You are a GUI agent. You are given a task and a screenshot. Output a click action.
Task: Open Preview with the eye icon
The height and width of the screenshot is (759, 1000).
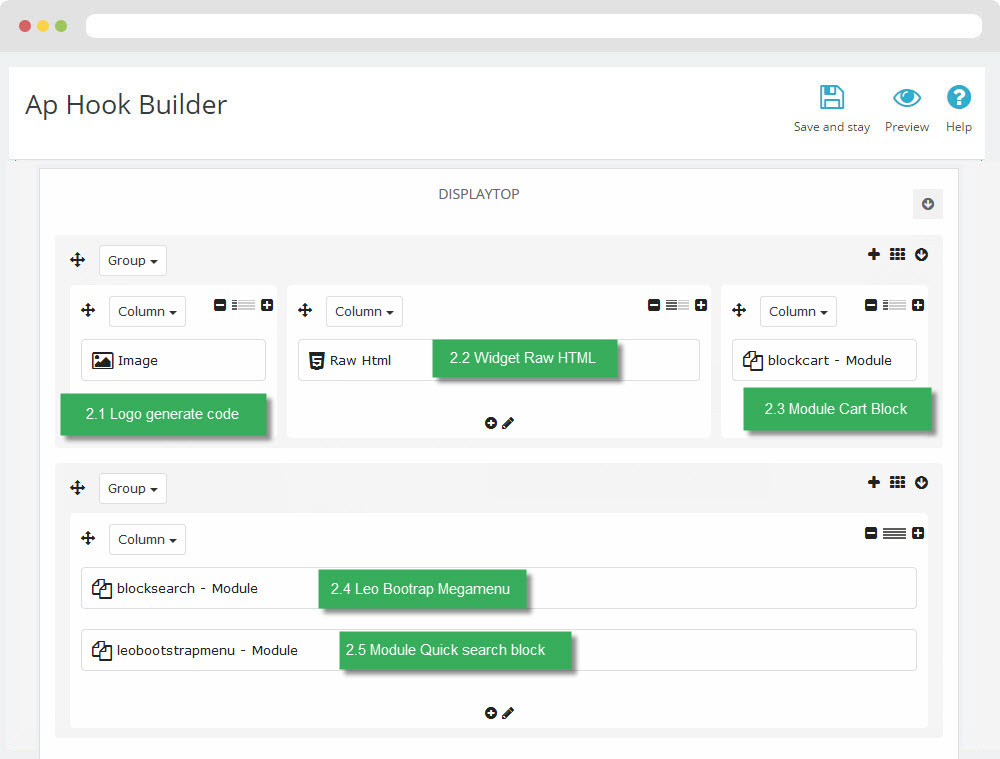906,98
